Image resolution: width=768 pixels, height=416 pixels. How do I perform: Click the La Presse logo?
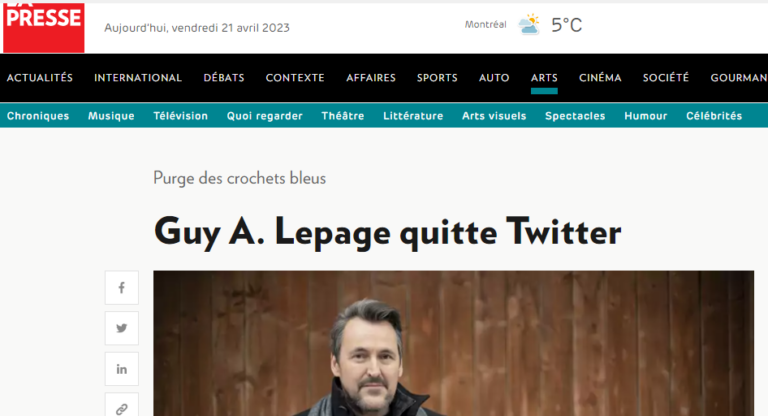(x=44, y=26)
